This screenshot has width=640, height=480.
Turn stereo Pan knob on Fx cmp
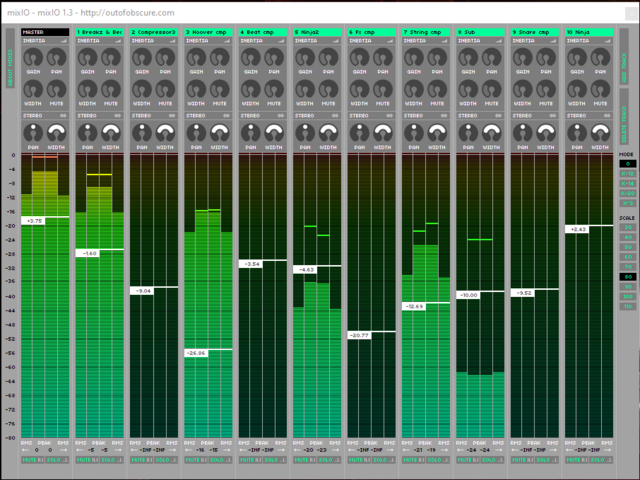point(359,133)
